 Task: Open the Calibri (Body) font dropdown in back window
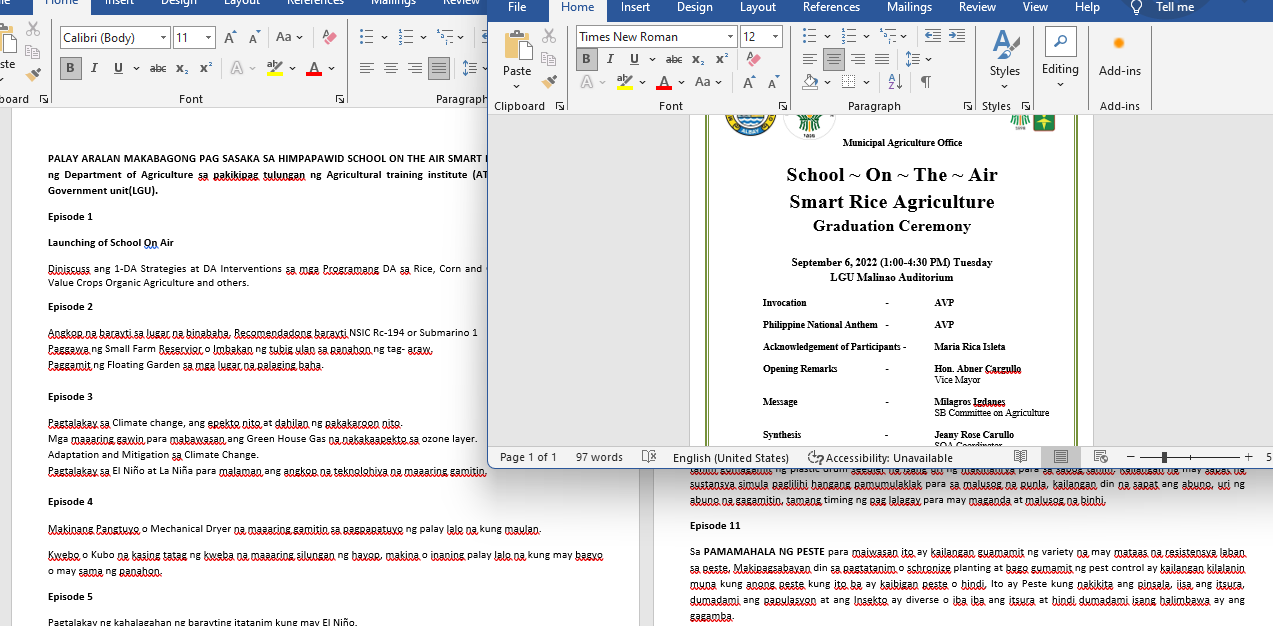(x=163, y=38)
